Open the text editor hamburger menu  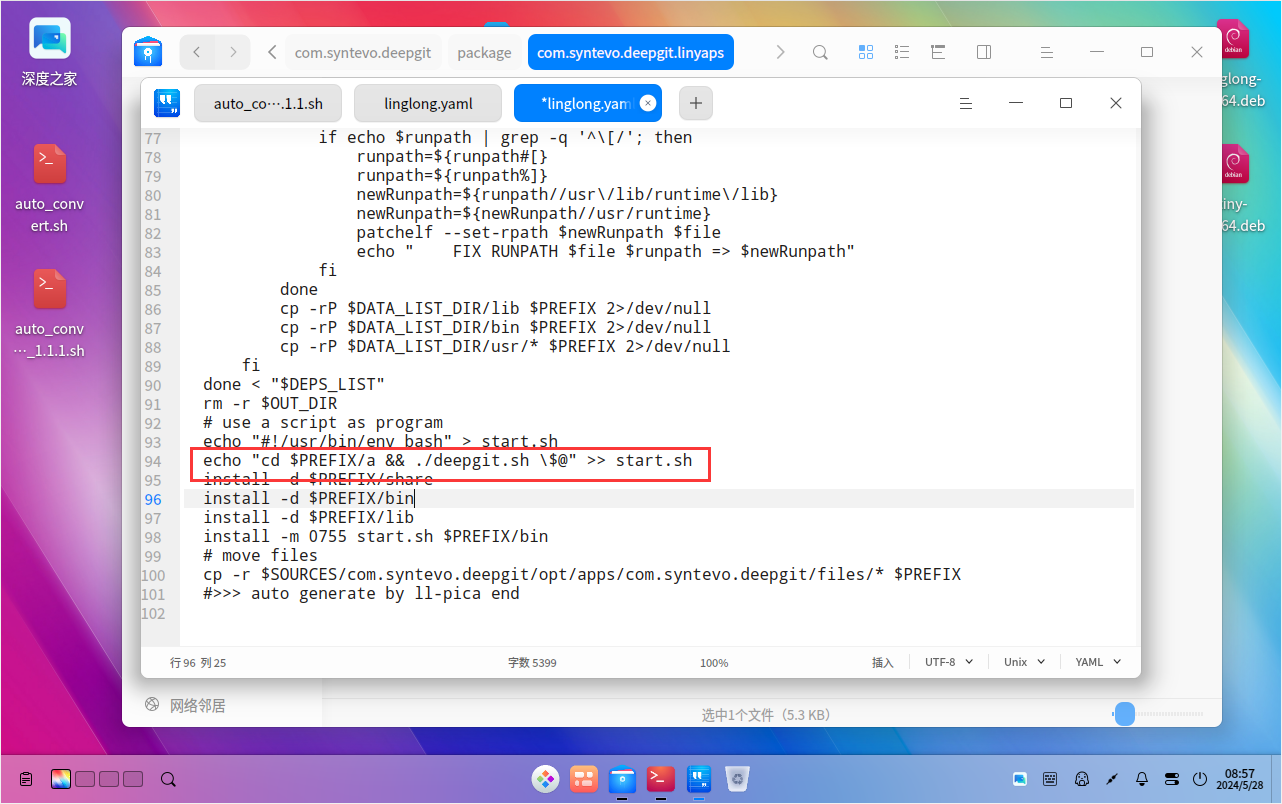click(966, 103)
